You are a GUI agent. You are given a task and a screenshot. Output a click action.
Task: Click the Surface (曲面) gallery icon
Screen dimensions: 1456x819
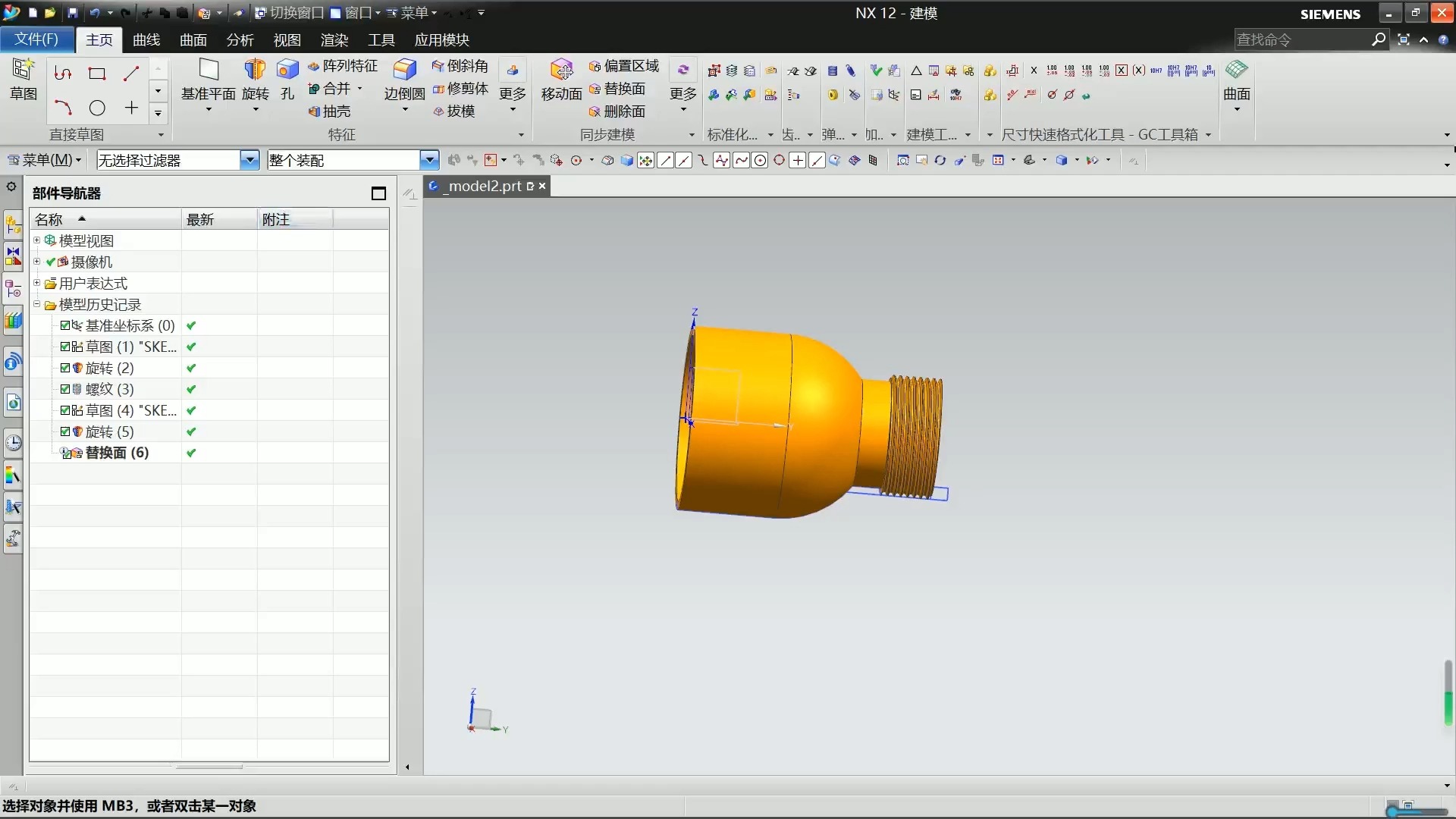point(1236,71)
